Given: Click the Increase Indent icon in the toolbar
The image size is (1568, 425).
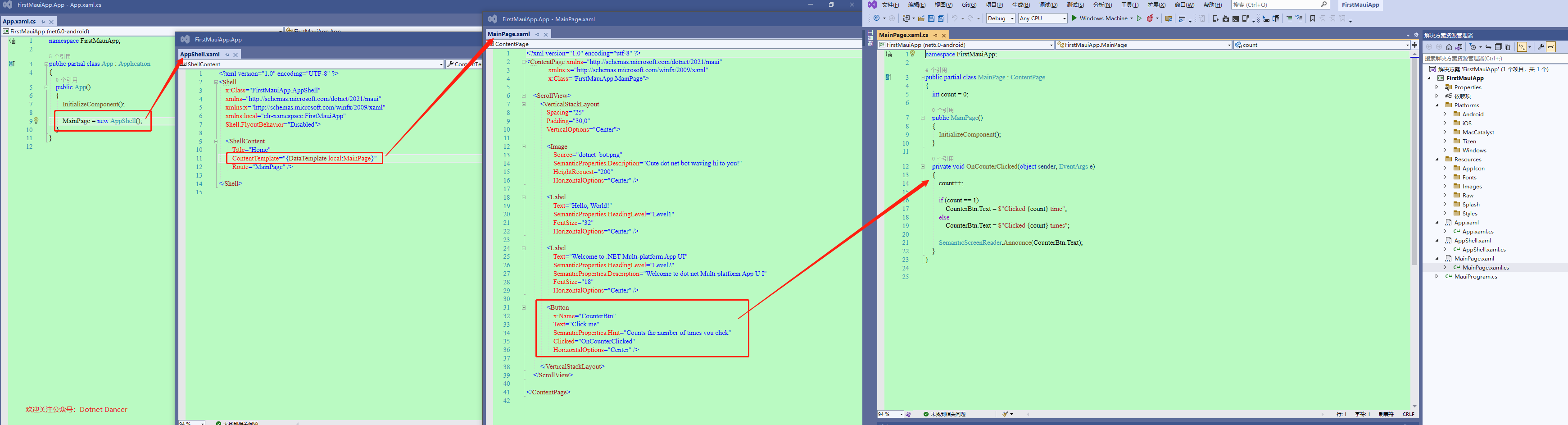Looking at the screenshot, I should 1289,19.
